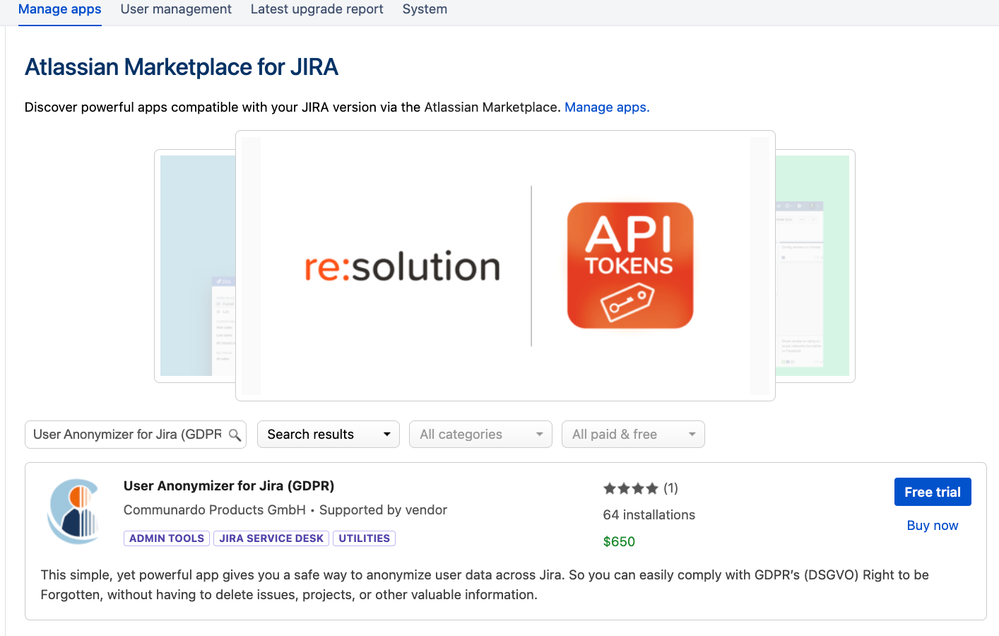
Task: Follow the Manage apps link
Action: click(605, 107)
